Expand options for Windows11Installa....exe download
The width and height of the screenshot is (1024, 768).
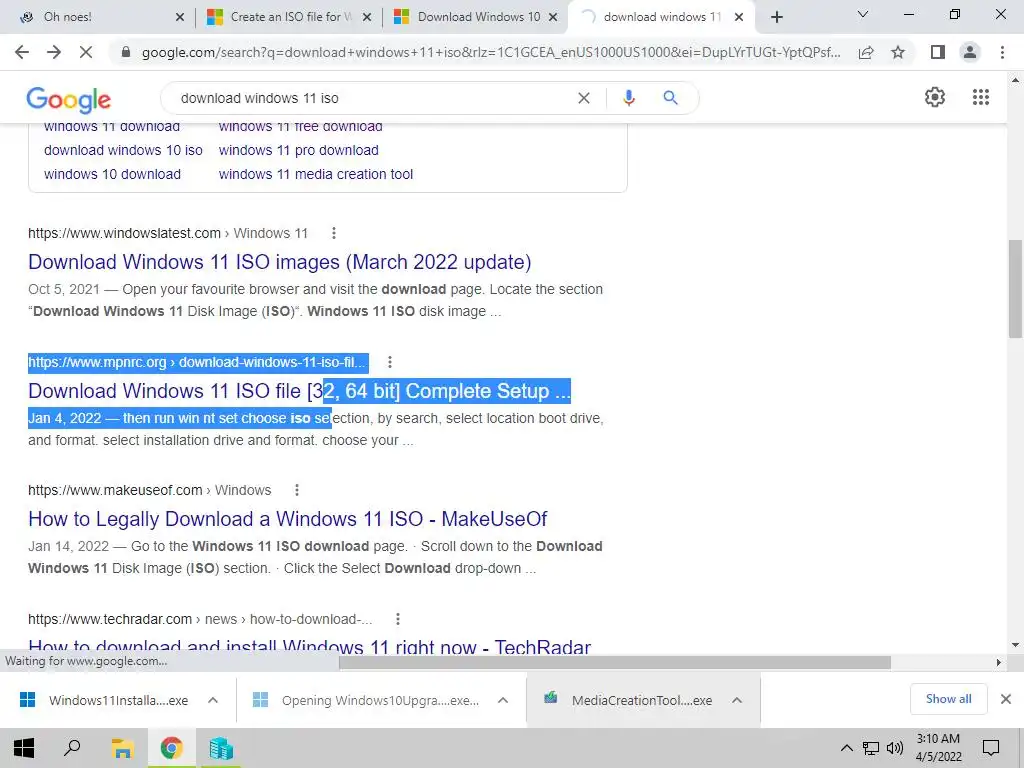click(x=213, y=700)
